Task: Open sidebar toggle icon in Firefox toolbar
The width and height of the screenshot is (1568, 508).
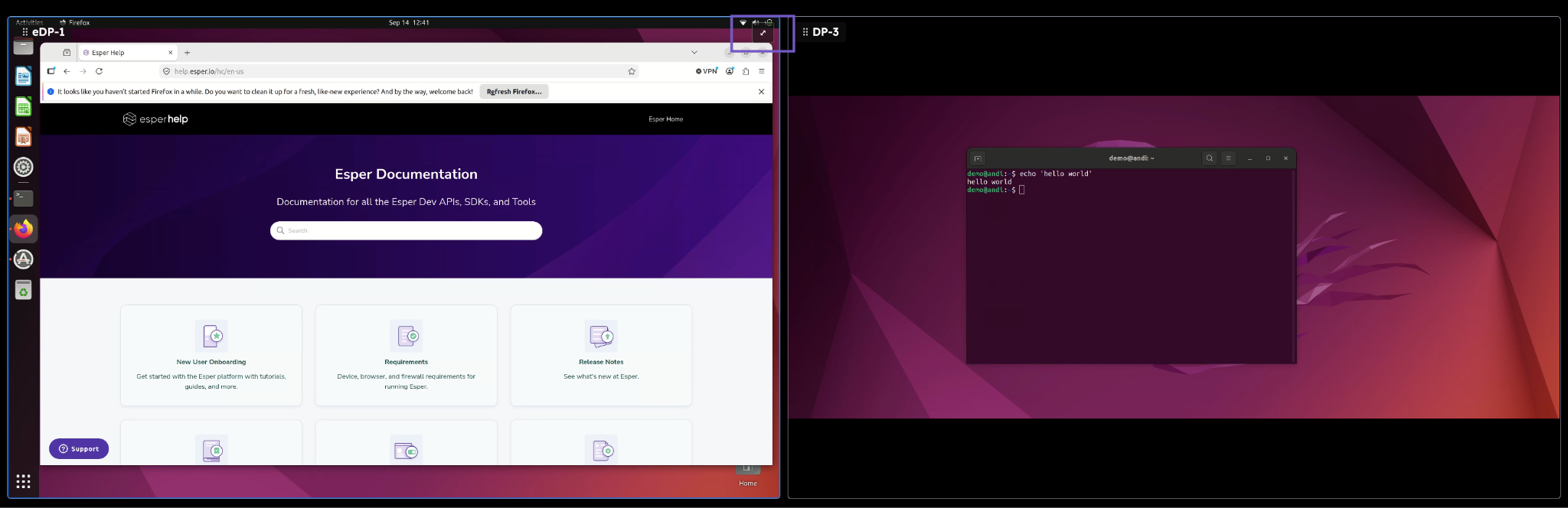Action: 51,71
